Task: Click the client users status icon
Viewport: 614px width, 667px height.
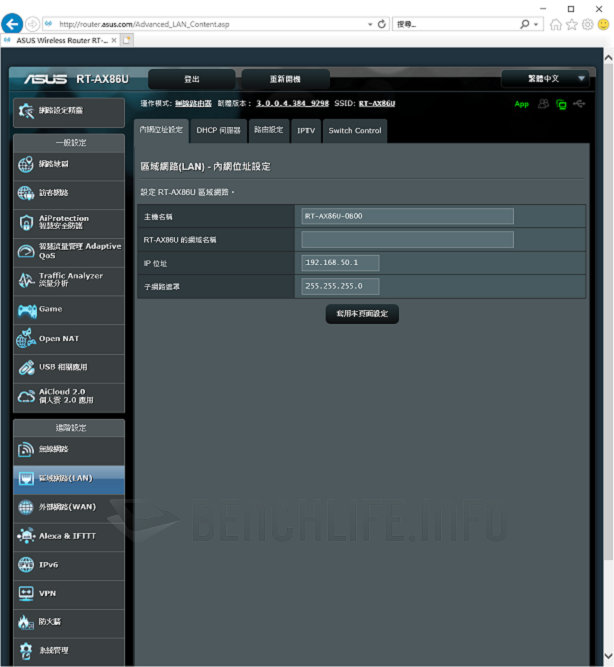Action: tap(543, 104)
